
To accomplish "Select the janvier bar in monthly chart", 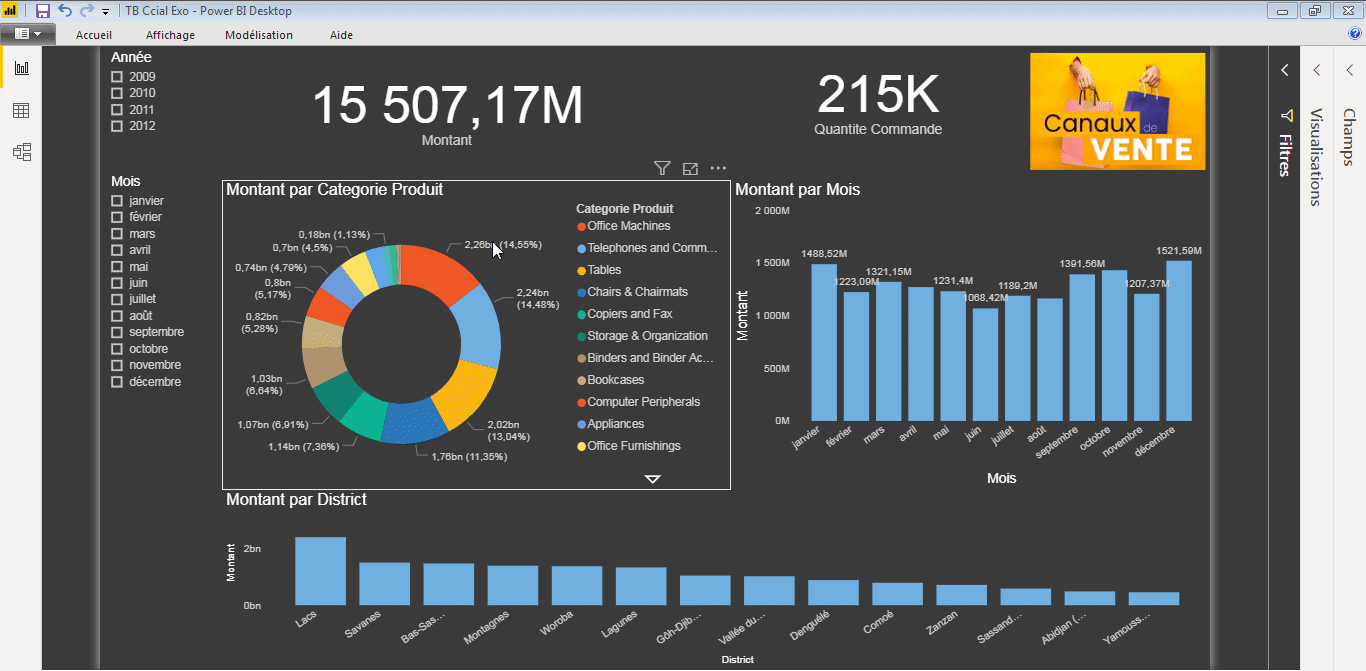I will (824, 342).
